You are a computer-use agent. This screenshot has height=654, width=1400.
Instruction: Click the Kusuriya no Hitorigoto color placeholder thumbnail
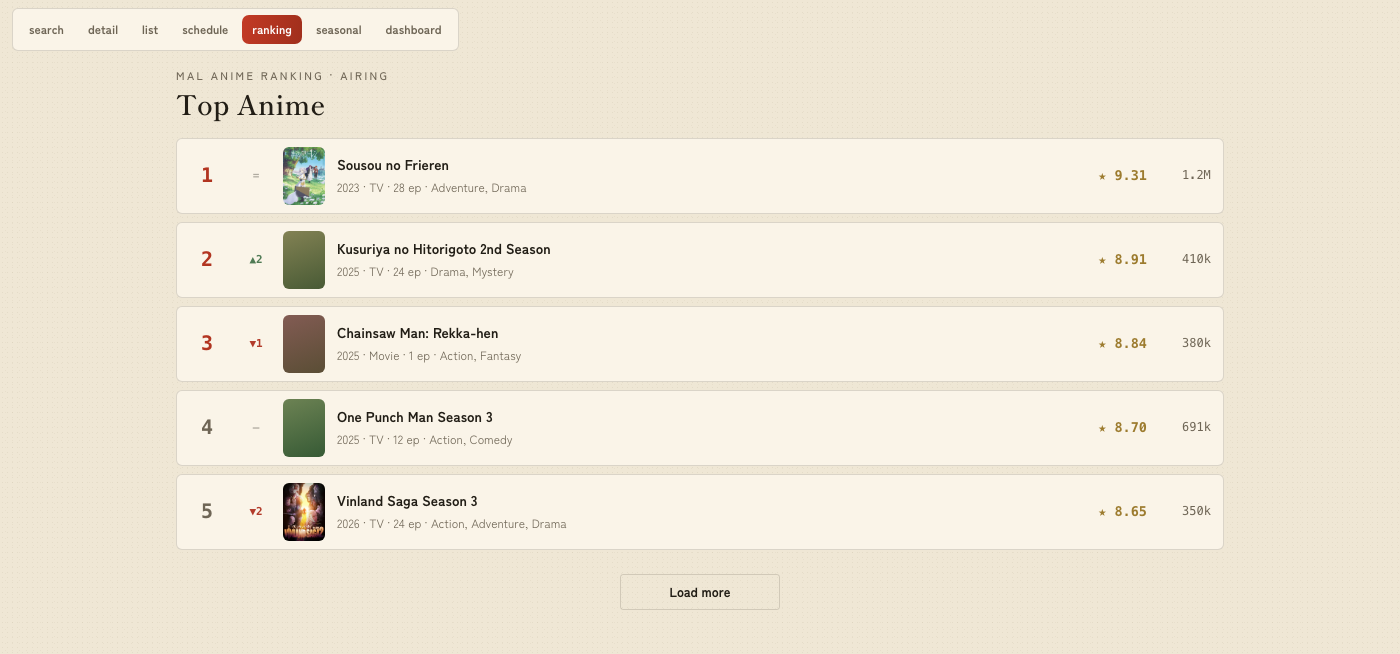click(x=304, y=260)
